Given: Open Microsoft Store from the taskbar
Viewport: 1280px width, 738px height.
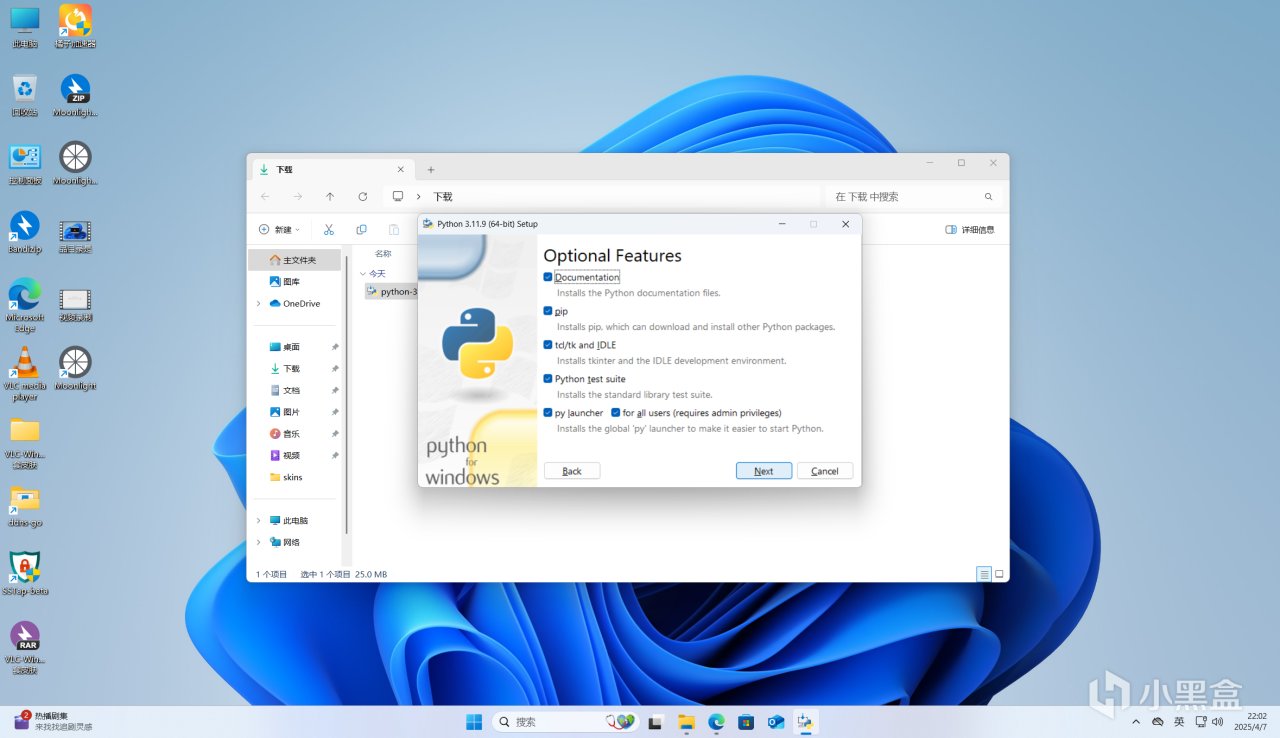Looking at the screenshot, I should coord(745,722).
